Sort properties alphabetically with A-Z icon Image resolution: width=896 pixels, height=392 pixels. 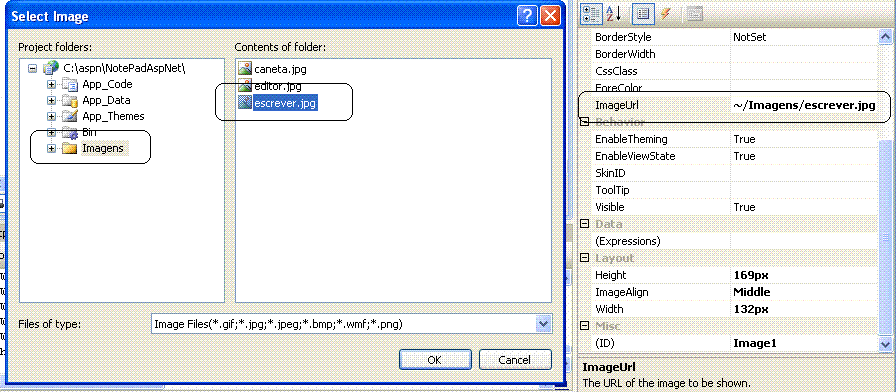[614, 13]
